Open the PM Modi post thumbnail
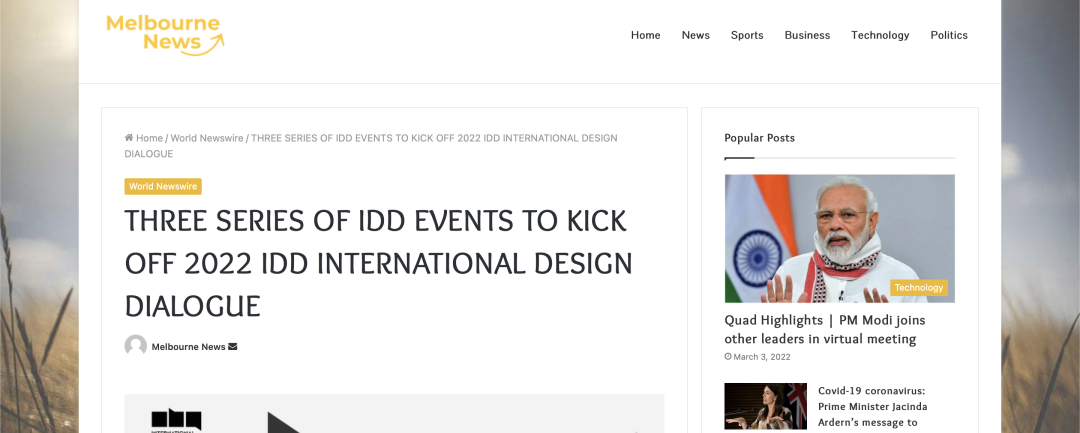 [x=840, y=238]
